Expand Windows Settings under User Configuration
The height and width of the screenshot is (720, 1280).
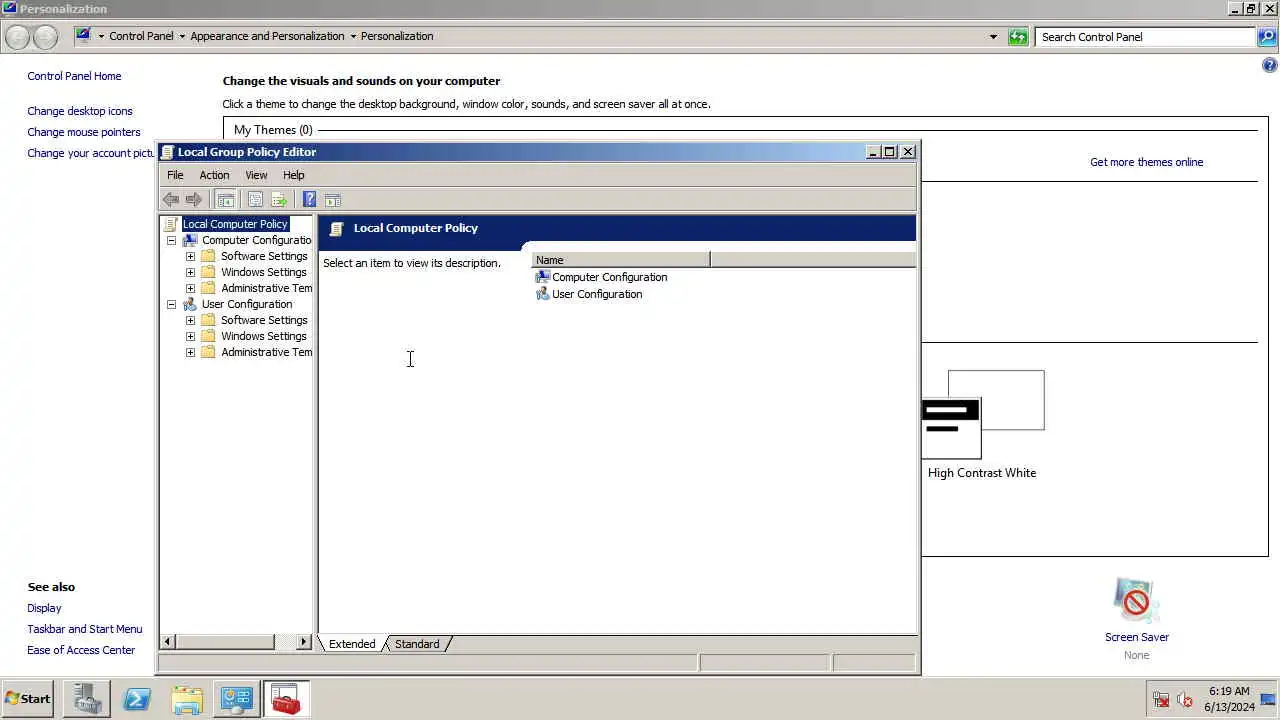tap(190, 336)
